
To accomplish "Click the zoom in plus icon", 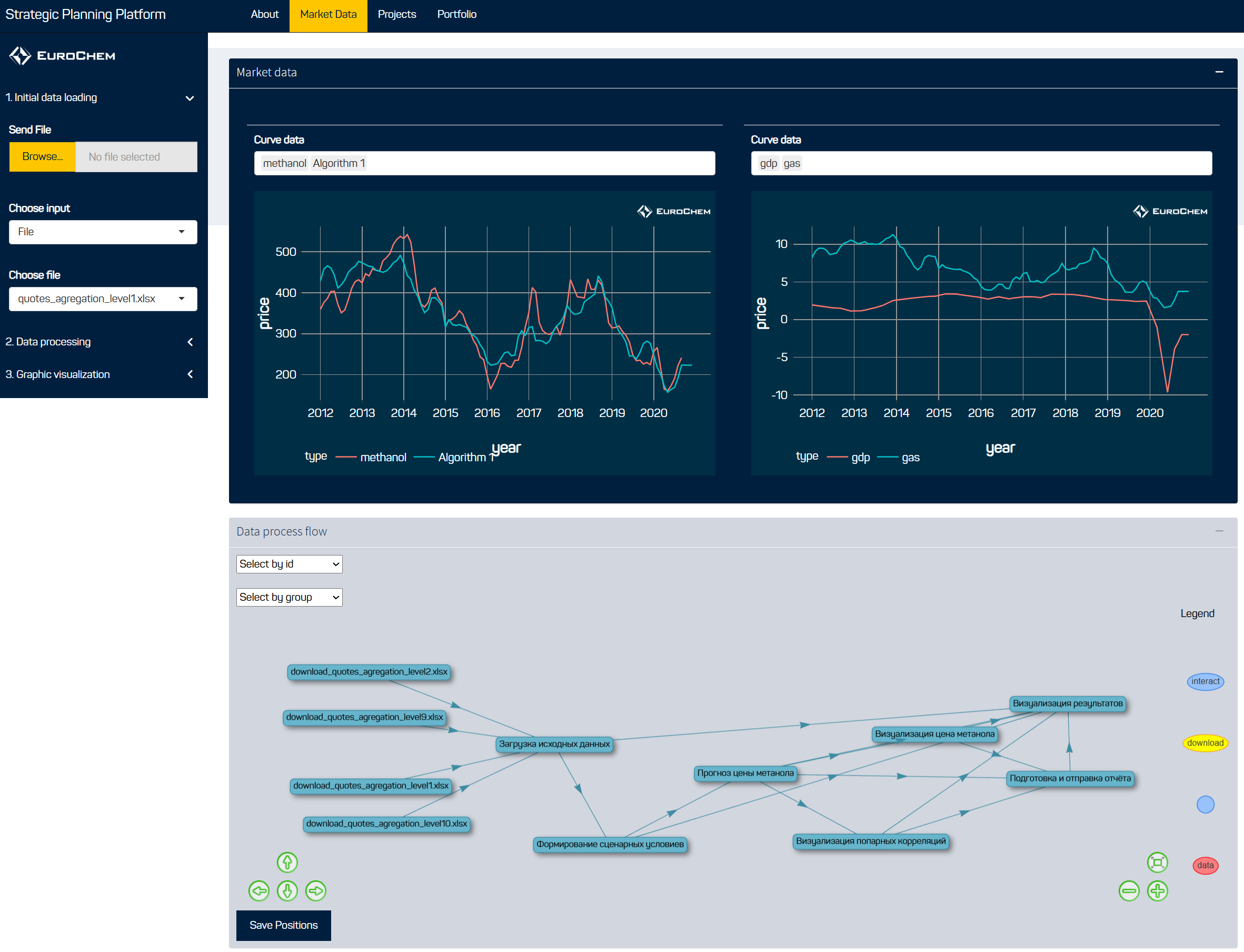I will [1157, 890].
